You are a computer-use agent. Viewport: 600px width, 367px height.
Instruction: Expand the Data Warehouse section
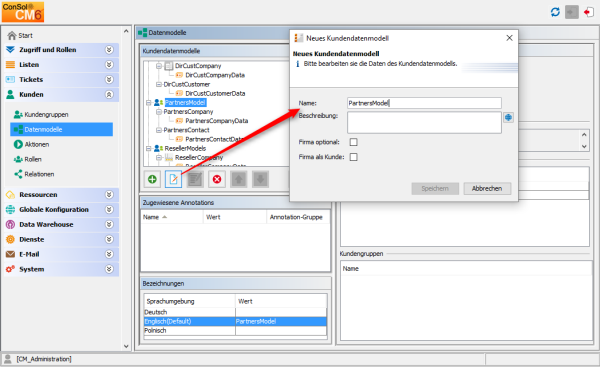point(109,225)
